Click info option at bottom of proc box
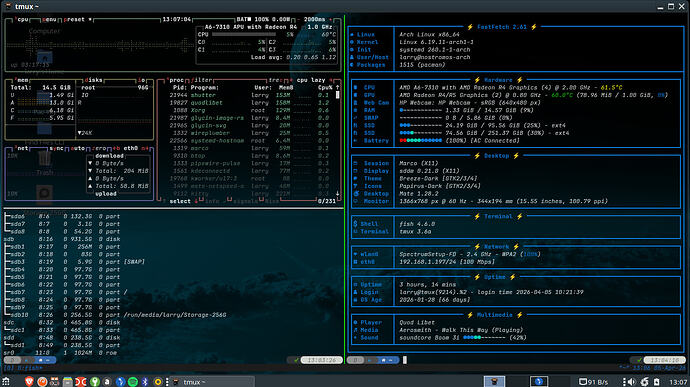690x387 pixels. click(212, 201)
